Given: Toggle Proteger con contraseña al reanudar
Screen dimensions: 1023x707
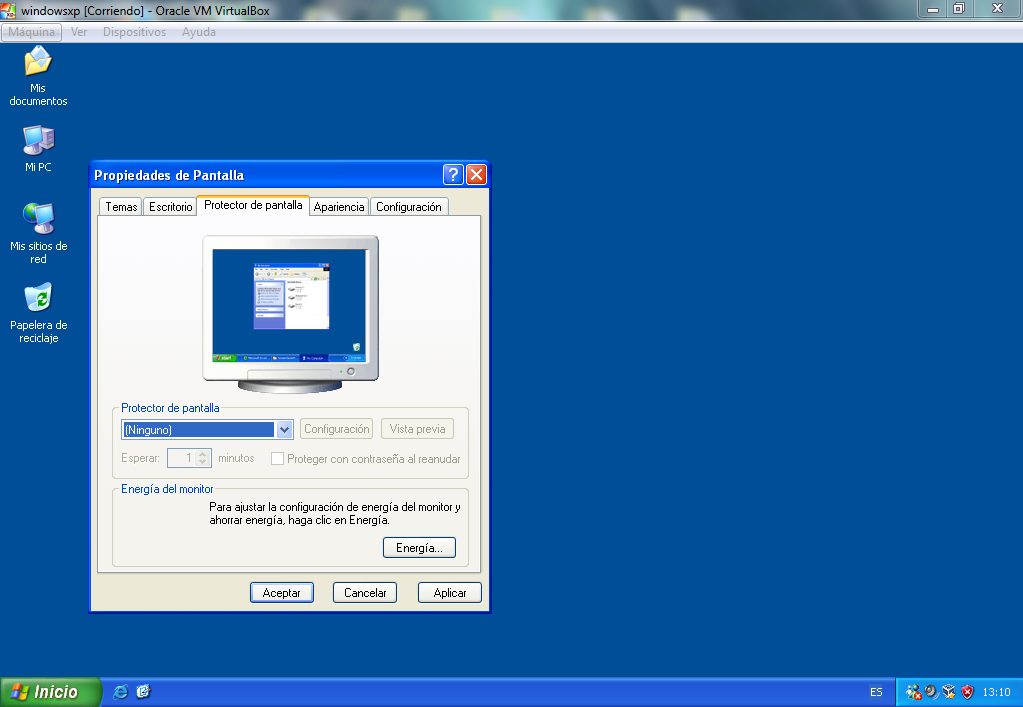Looking at the screenshot, I should 277,459.
